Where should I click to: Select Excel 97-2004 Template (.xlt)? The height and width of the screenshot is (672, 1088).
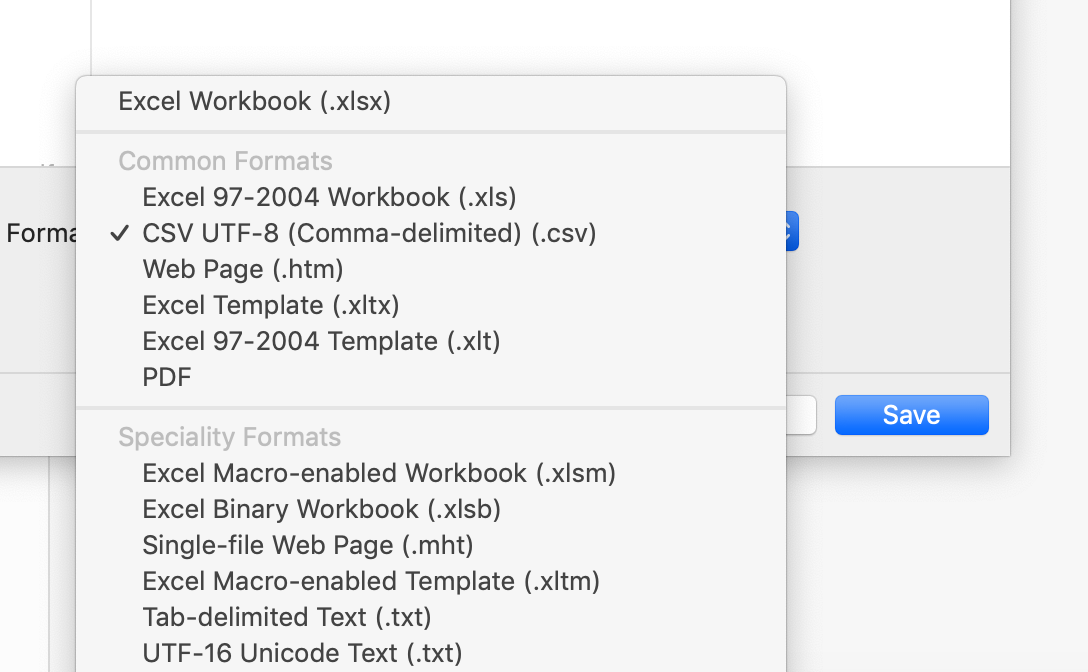pos(321,341)
